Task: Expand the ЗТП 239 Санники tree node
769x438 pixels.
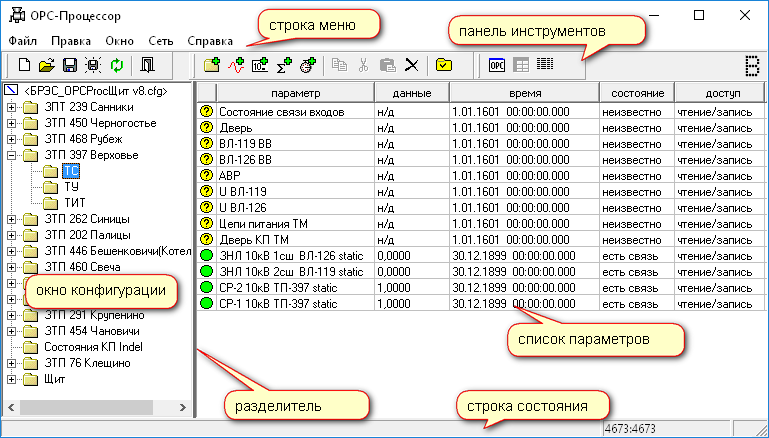Action: click(x=12, y=109)
